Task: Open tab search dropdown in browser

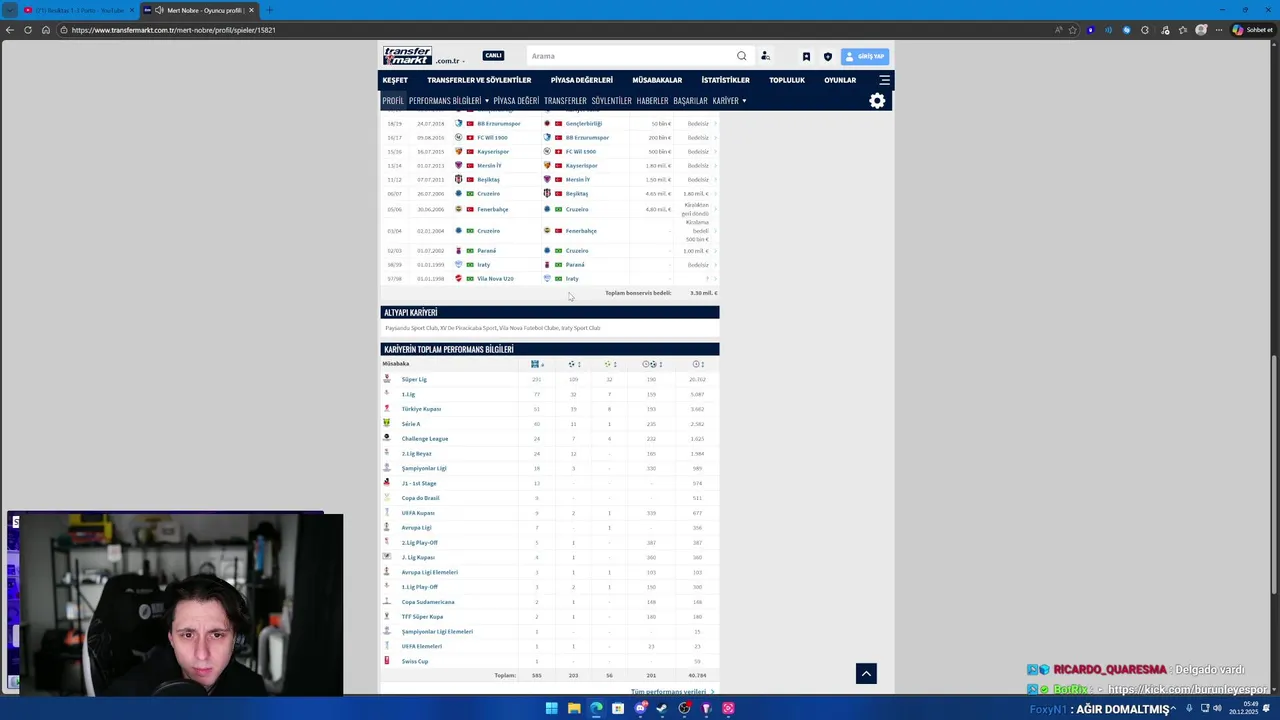Action: point(10,10)
